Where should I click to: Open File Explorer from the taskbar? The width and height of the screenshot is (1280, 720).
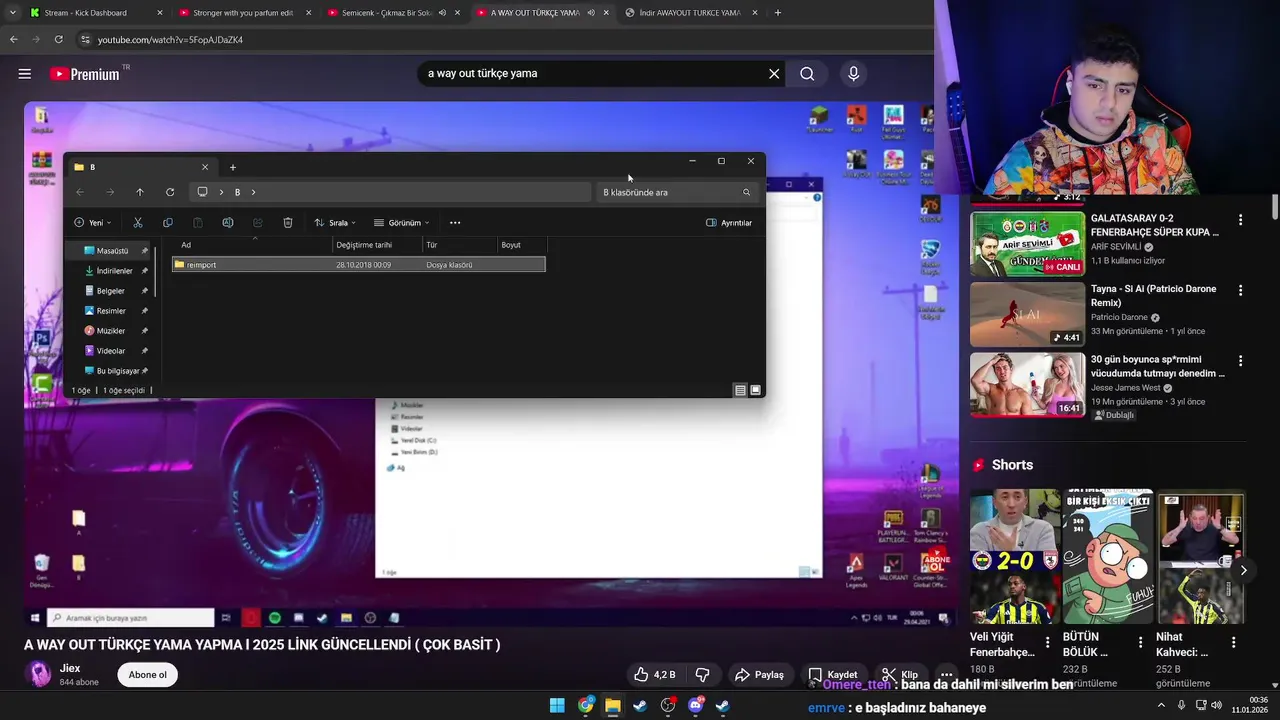(x=612, y=706)
